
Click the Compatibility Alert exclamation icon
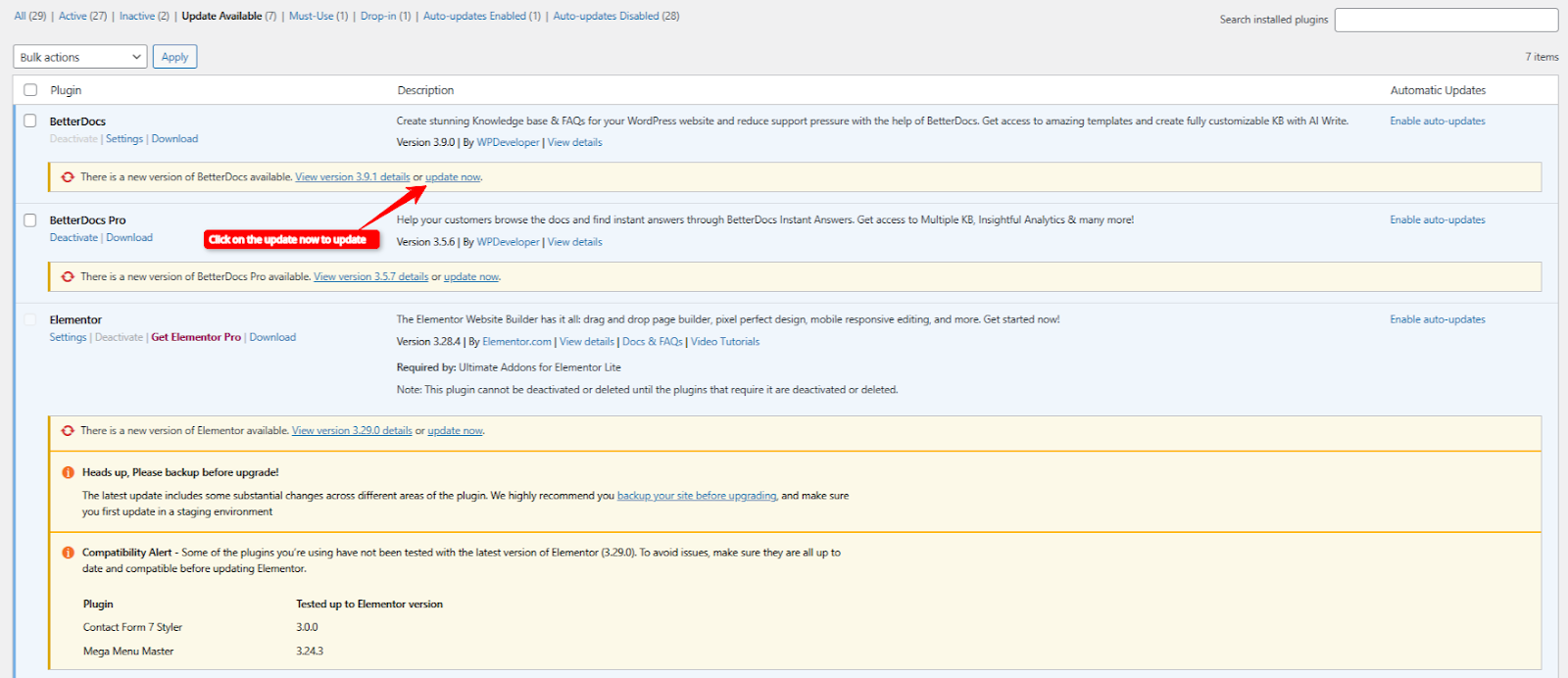pyautogui.click(x=68, y=553)
